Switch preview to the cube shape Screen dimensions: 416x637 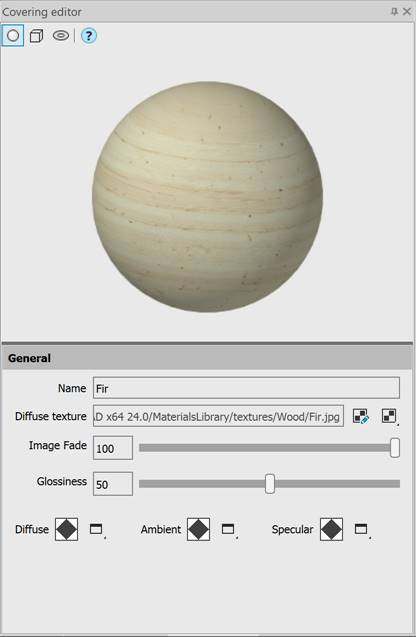37,36
